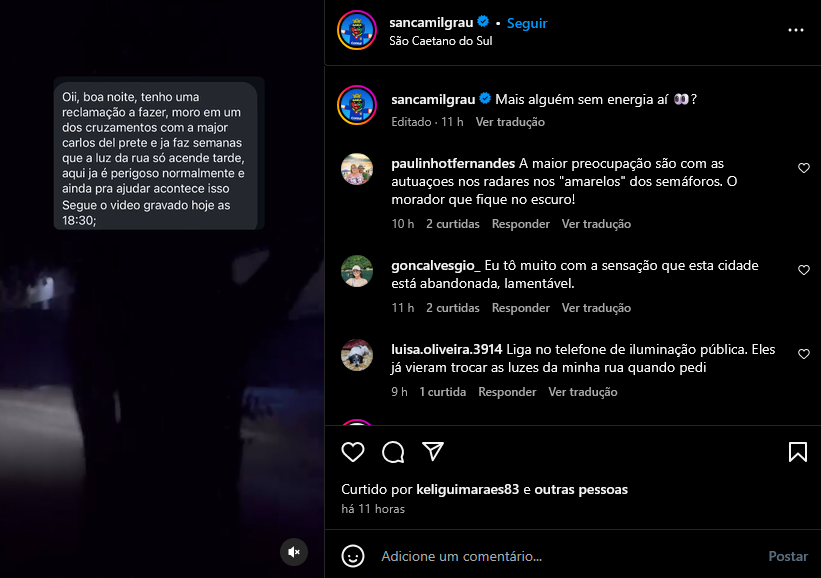Follow sancamilgrau with Seguir
This screenshot has width=821, height=578.
[527, 23]
